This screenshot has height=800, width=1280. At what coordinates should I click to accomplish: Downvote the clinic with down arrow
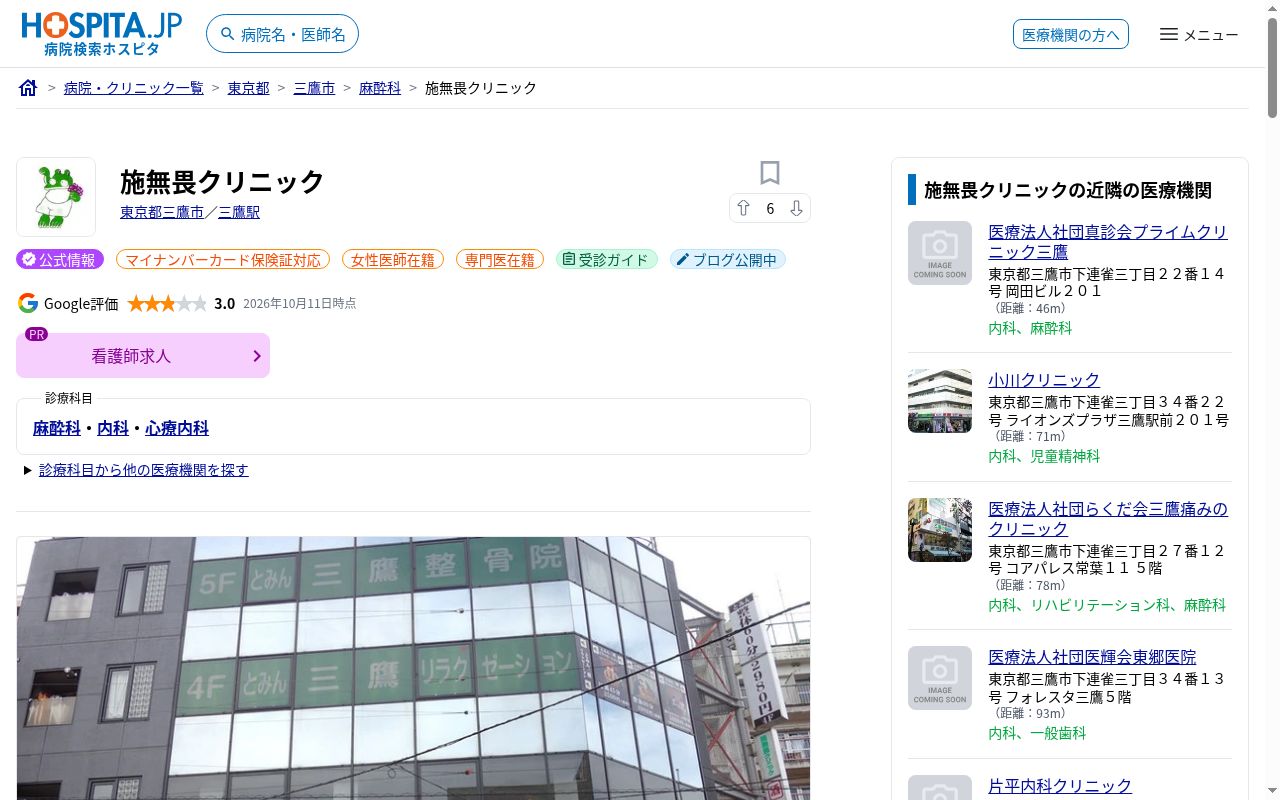coord(796,208)
